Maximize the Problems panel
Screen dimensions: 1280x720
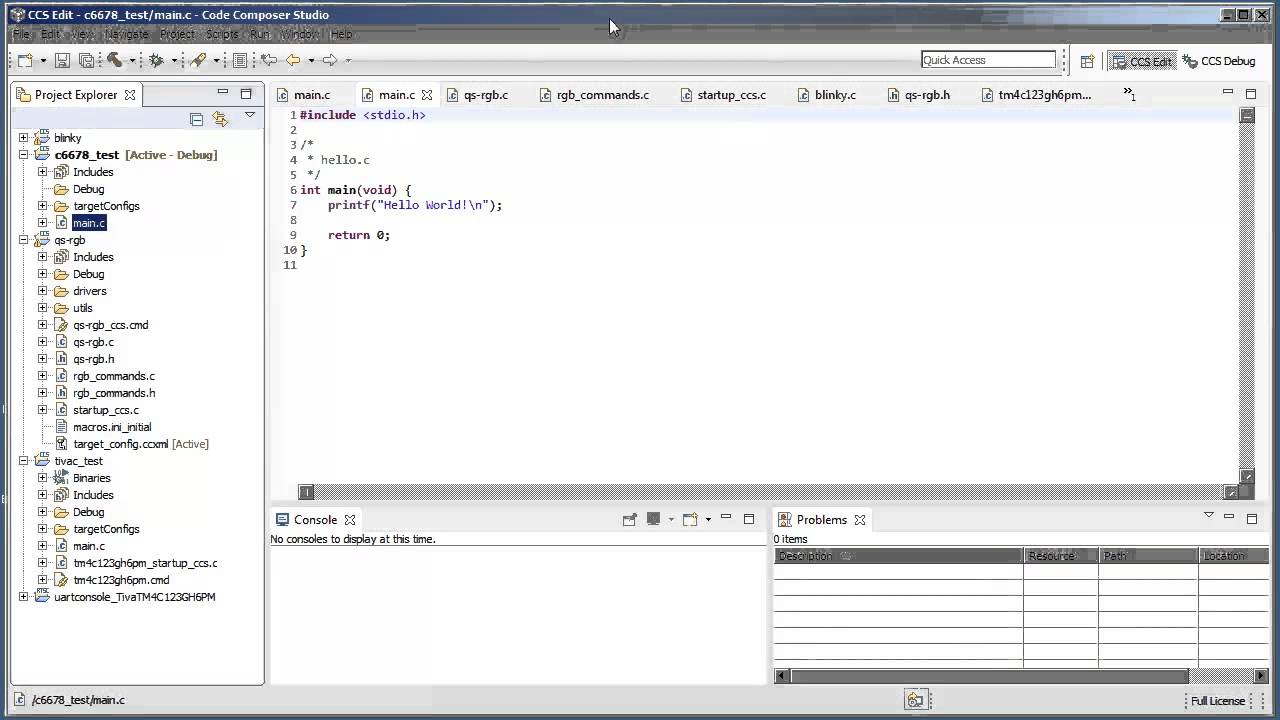tap(1251, 519)
